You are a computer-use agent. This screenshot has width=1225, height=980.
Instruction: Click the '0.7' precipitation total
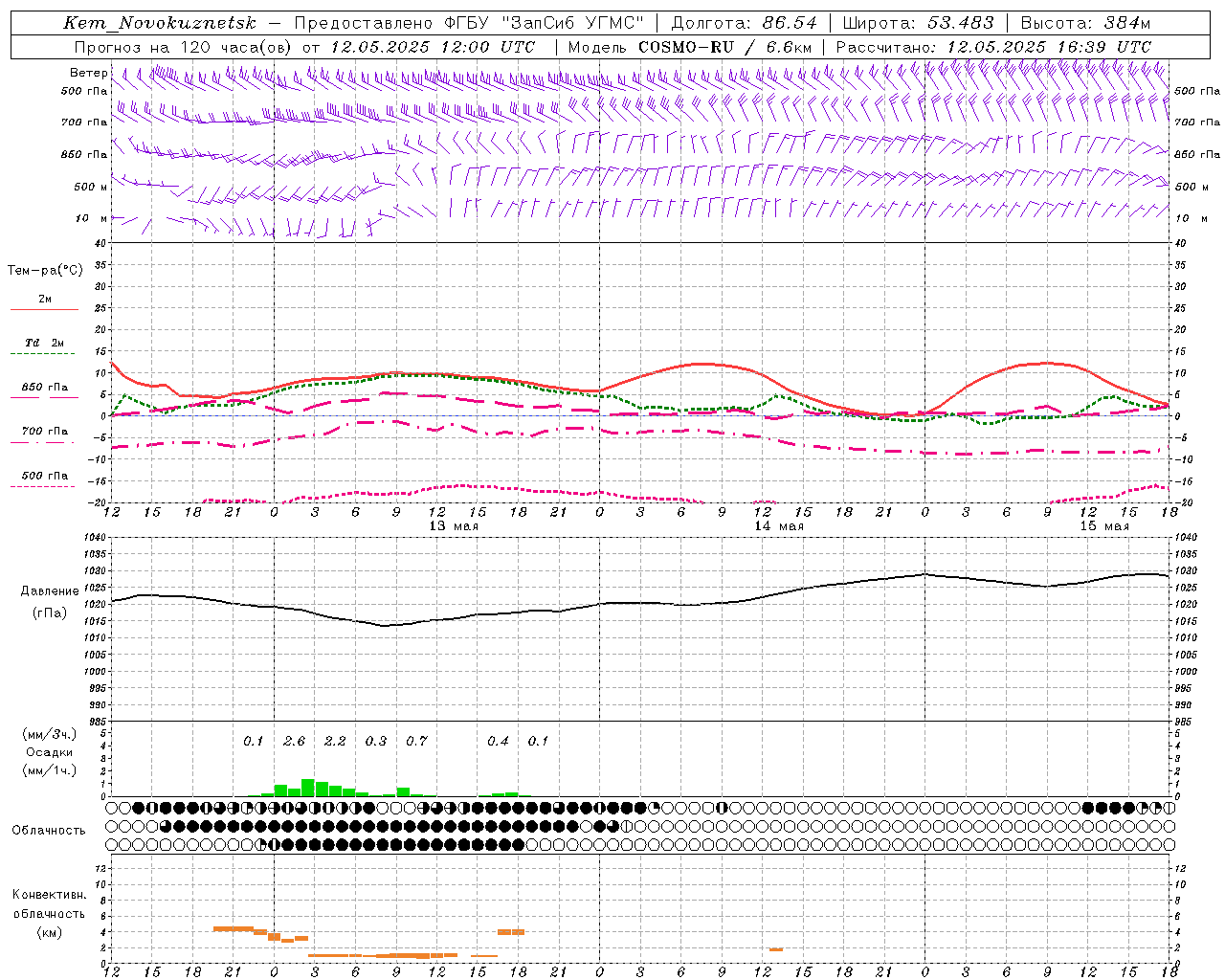(x=416, y=741)
